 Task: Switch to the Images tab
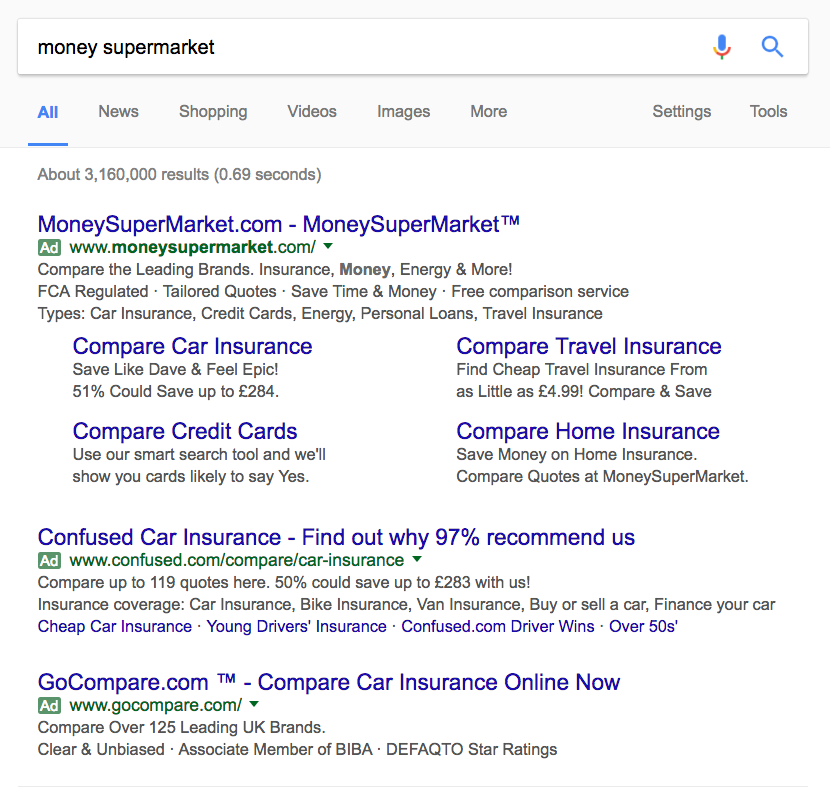pyautogui.click(x=403, y=112)
